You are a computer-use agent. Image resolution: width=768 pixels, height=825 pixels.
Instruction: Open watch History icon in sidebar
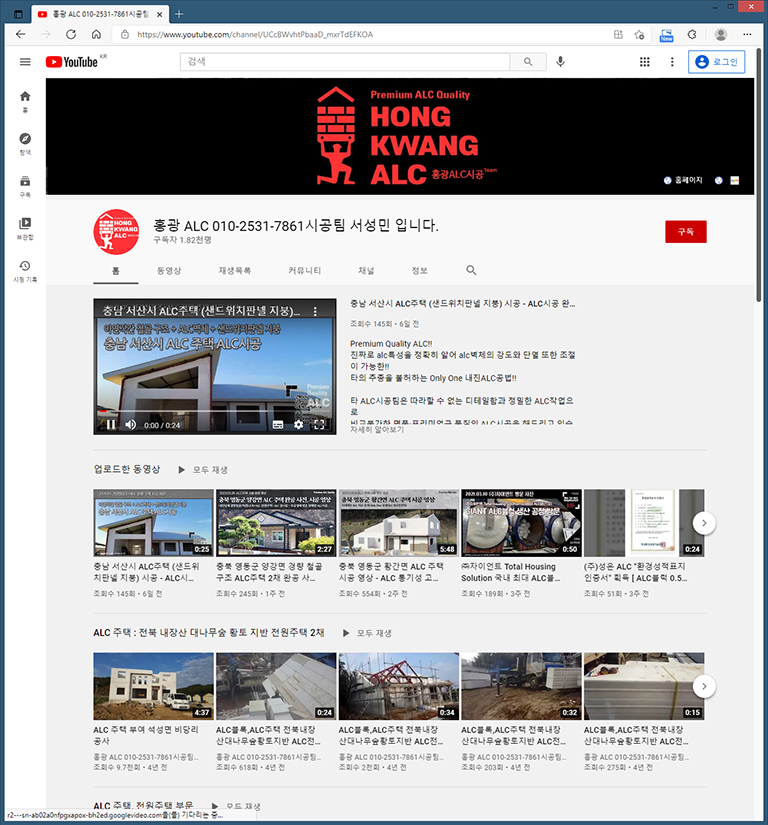25,271
